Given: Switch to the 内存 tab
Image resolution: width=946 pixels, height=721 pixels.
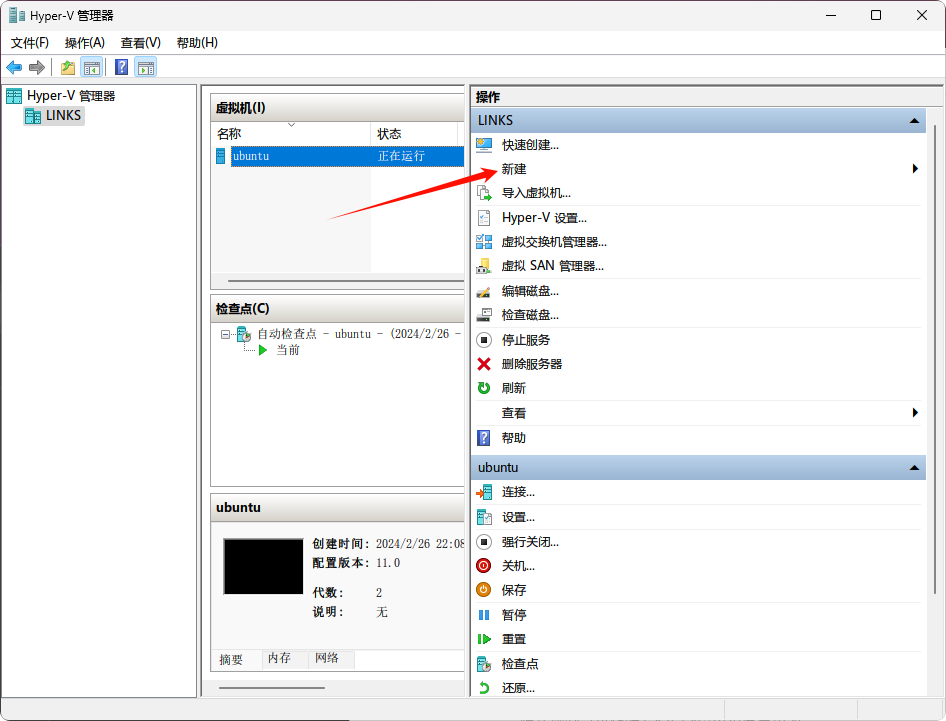Looking at the screenshot, I should 279,658.
